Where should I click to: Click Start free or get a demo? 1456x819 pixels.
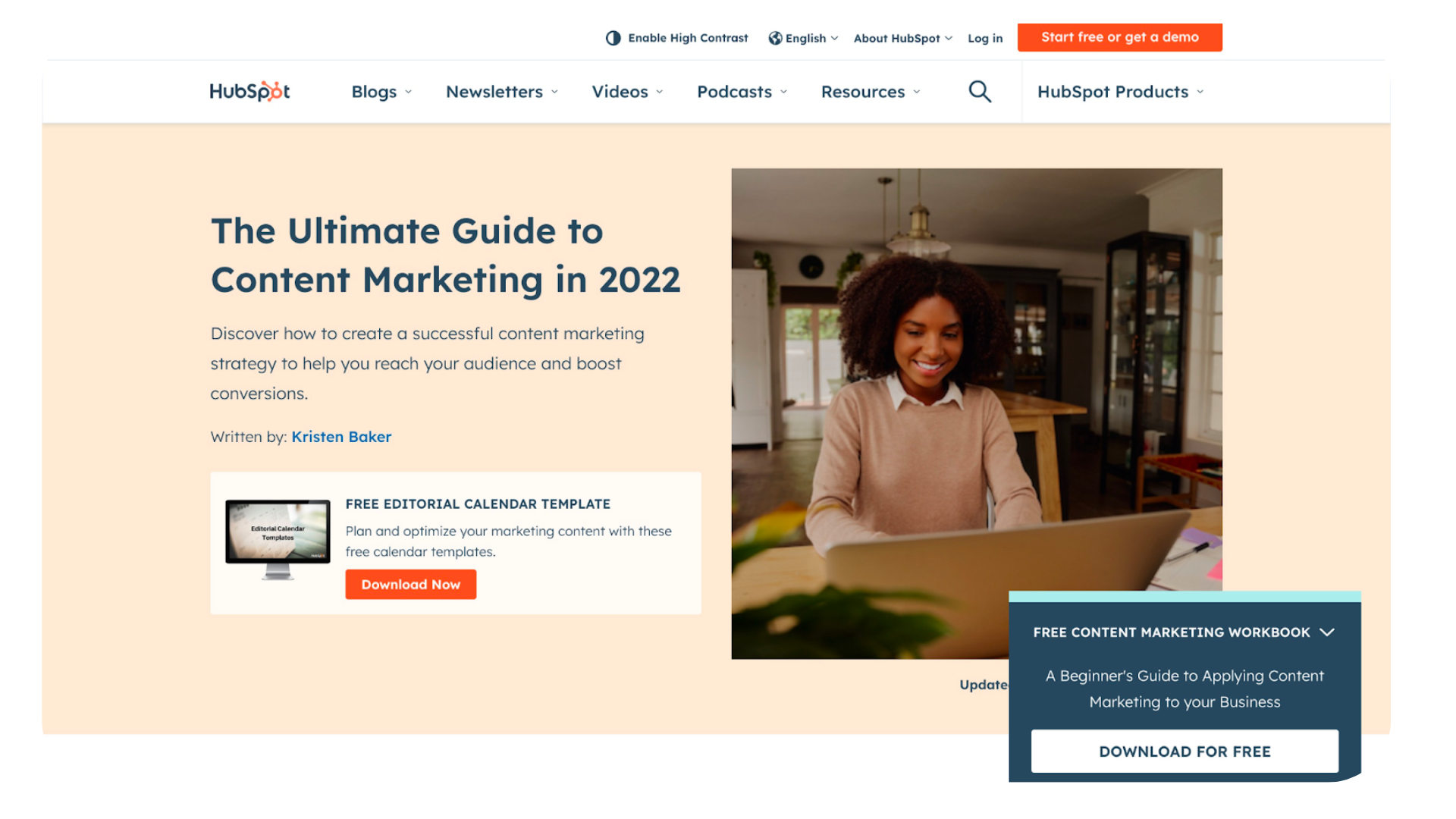(1119, 37)
